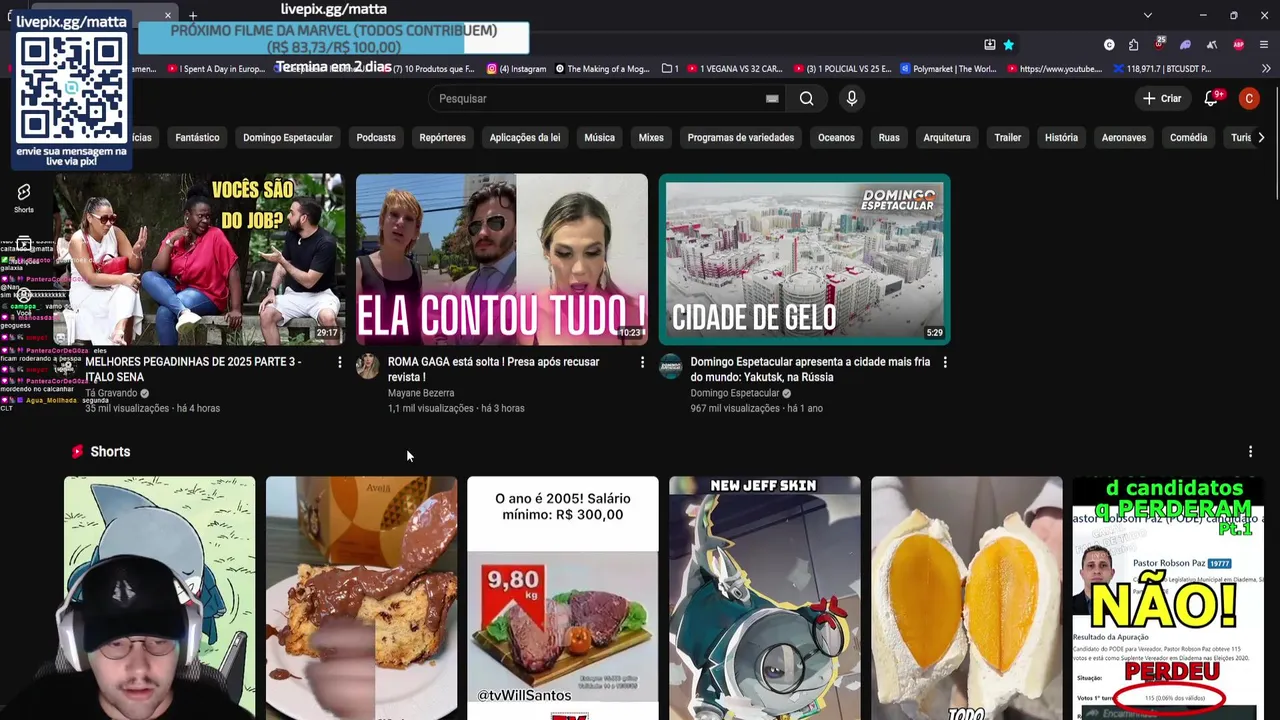This screenshot has height=720, width=1280.
Task: Click the red extension icon with badge 25
Action: (x=1159, y=44)
